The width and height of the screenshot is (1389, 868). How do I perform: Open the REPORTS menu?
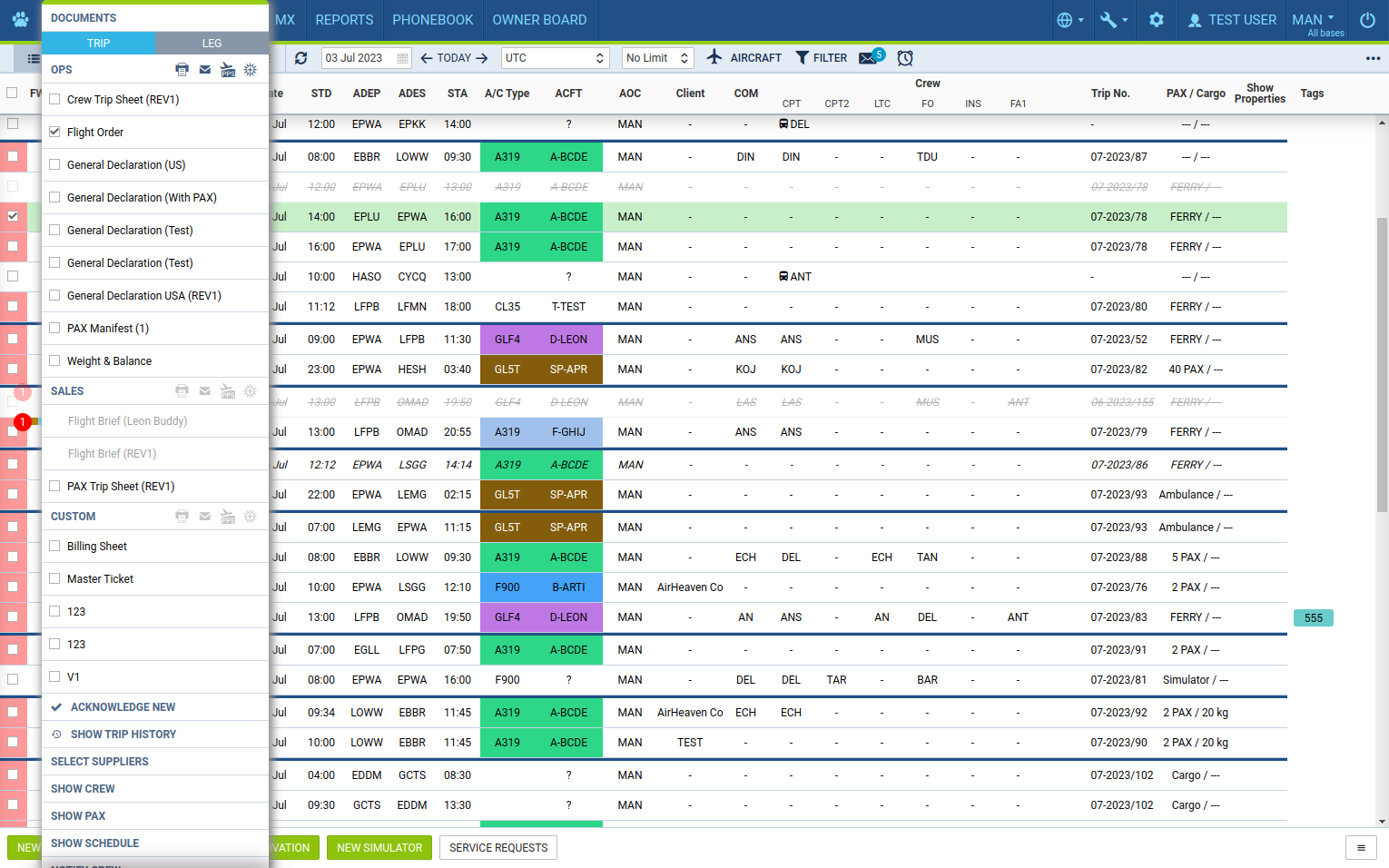click(344, 20)
